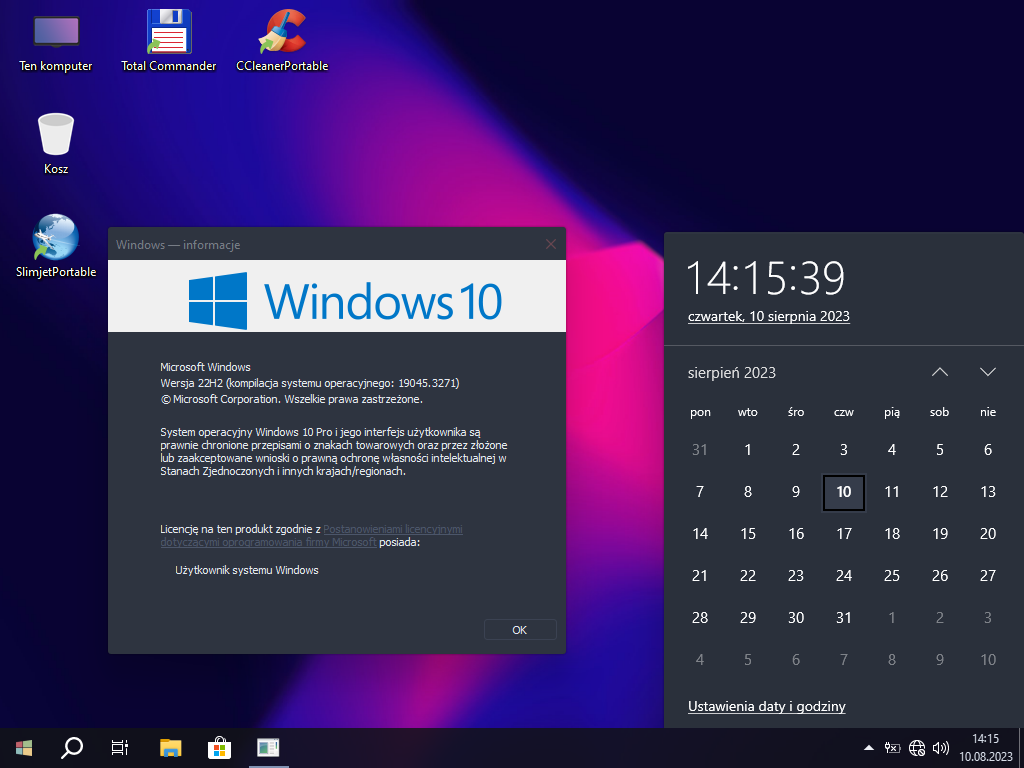Launch File Explorer from the taskbar
Screen dimensions: 1024x768
171,747
